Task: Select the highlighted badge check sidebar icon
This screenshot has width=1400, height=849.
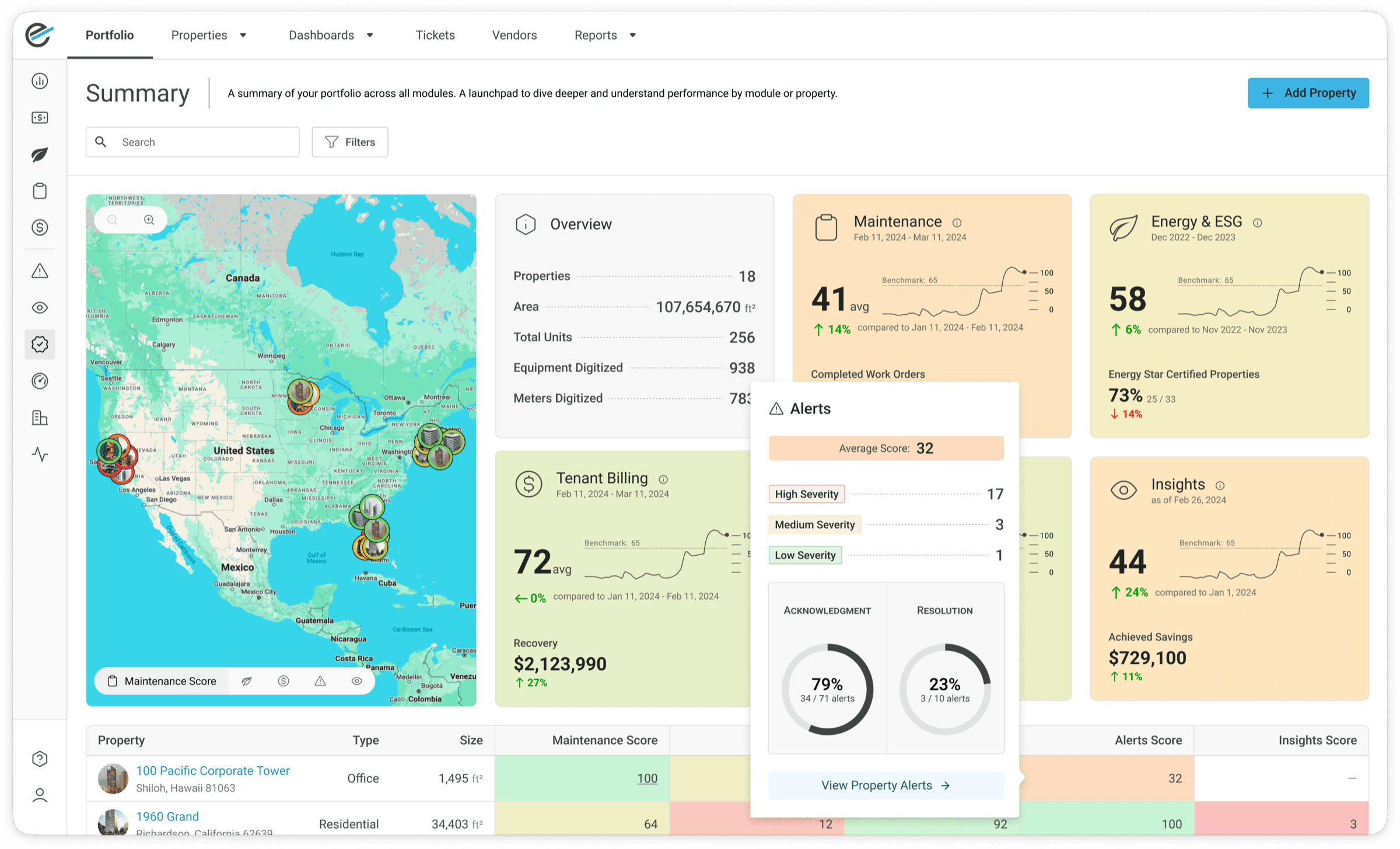Action: pyautogui.click(x=40, y=344)
